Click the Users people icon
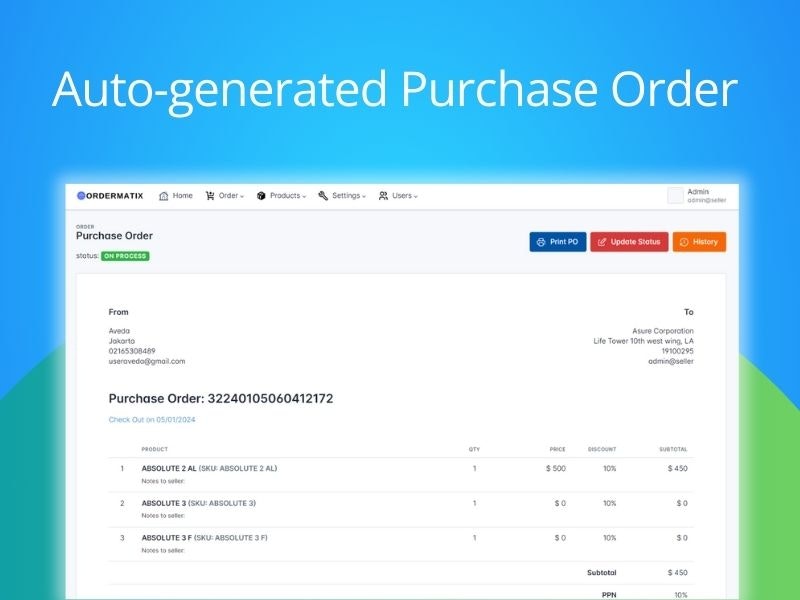The image size is (800, 600). (383, 196)
